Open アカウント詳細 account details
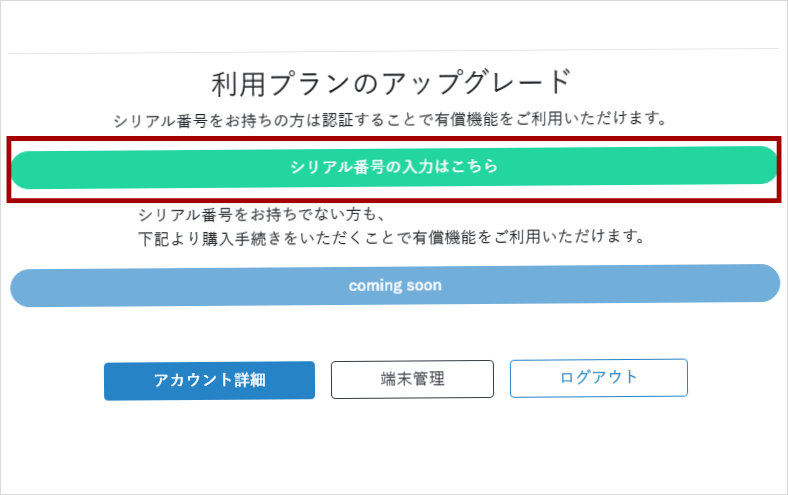 click(209, 380)
